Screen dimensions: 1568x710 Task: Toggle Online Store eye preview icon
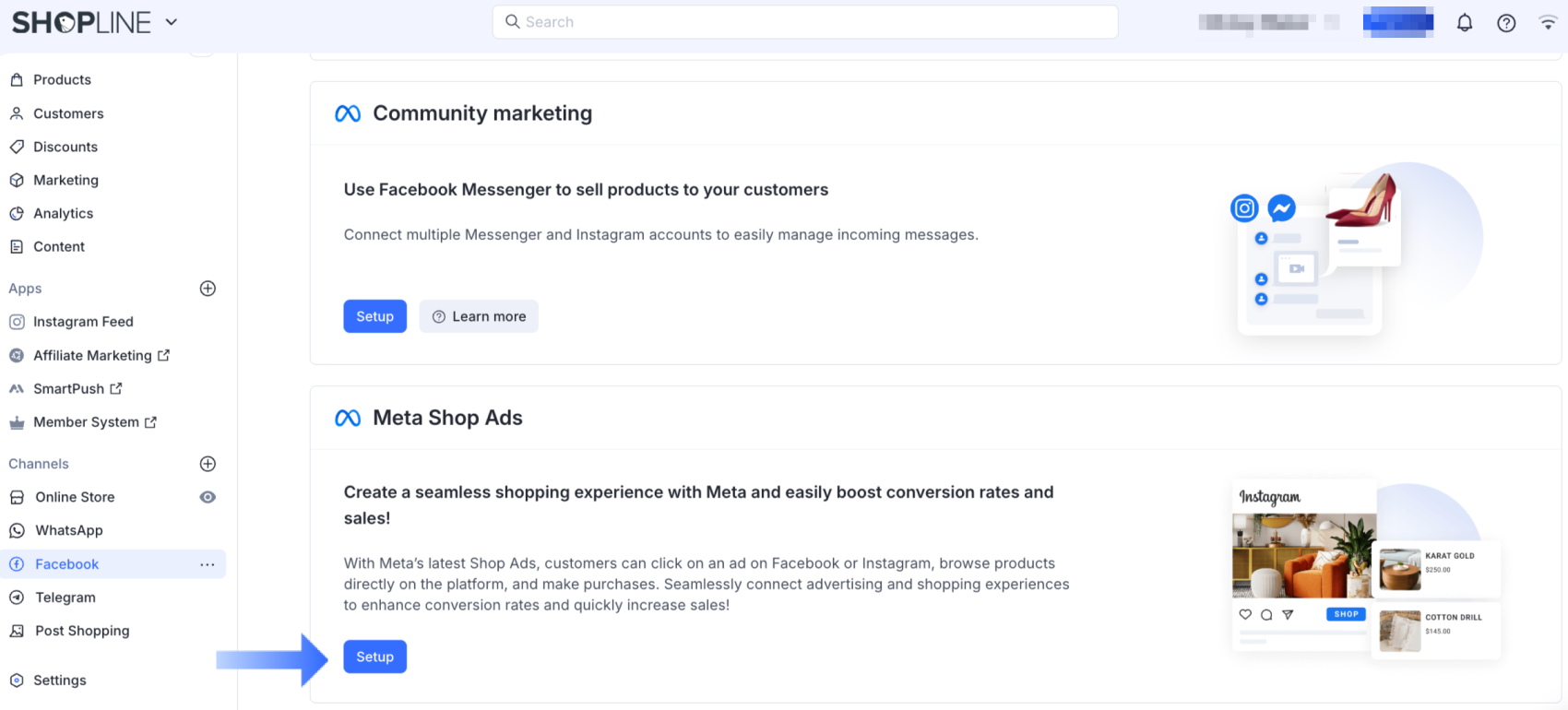208,497
